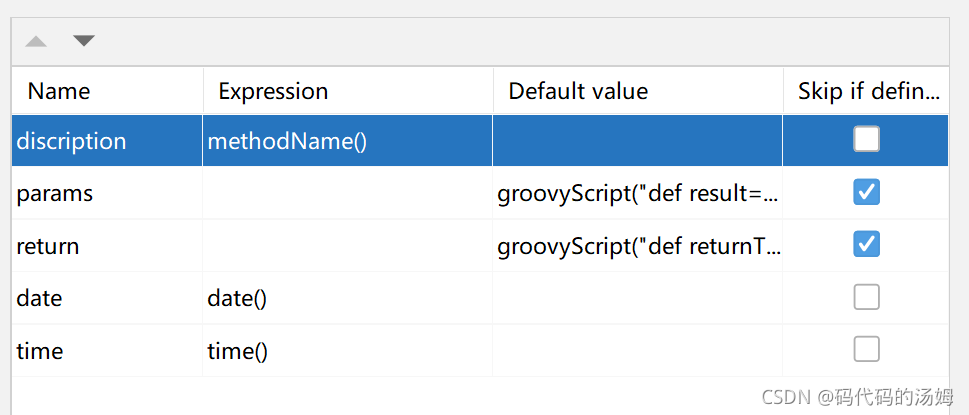This screenshot has height=415, width=969.
Task: Uncheck Skip if defined for params
Action: click(x=866, y=193)
